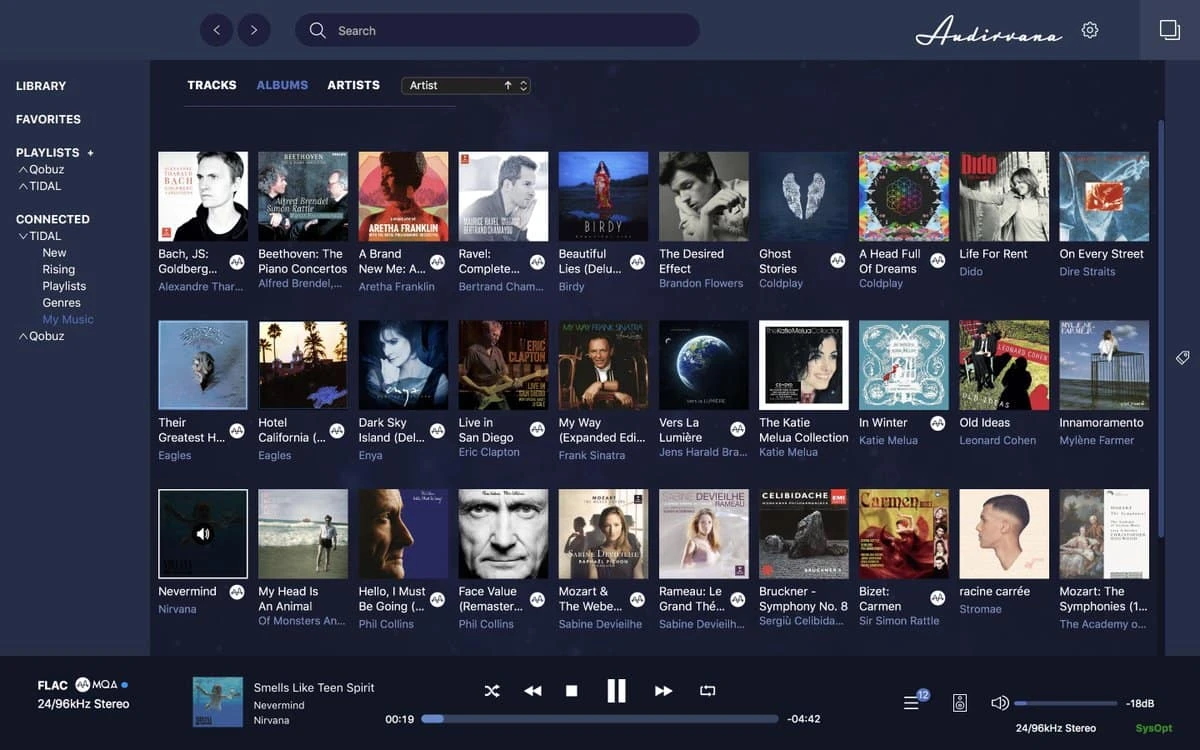Open the play queue showing 12 tracks
Screen dimensions: 1200x750
coord(911,702)
